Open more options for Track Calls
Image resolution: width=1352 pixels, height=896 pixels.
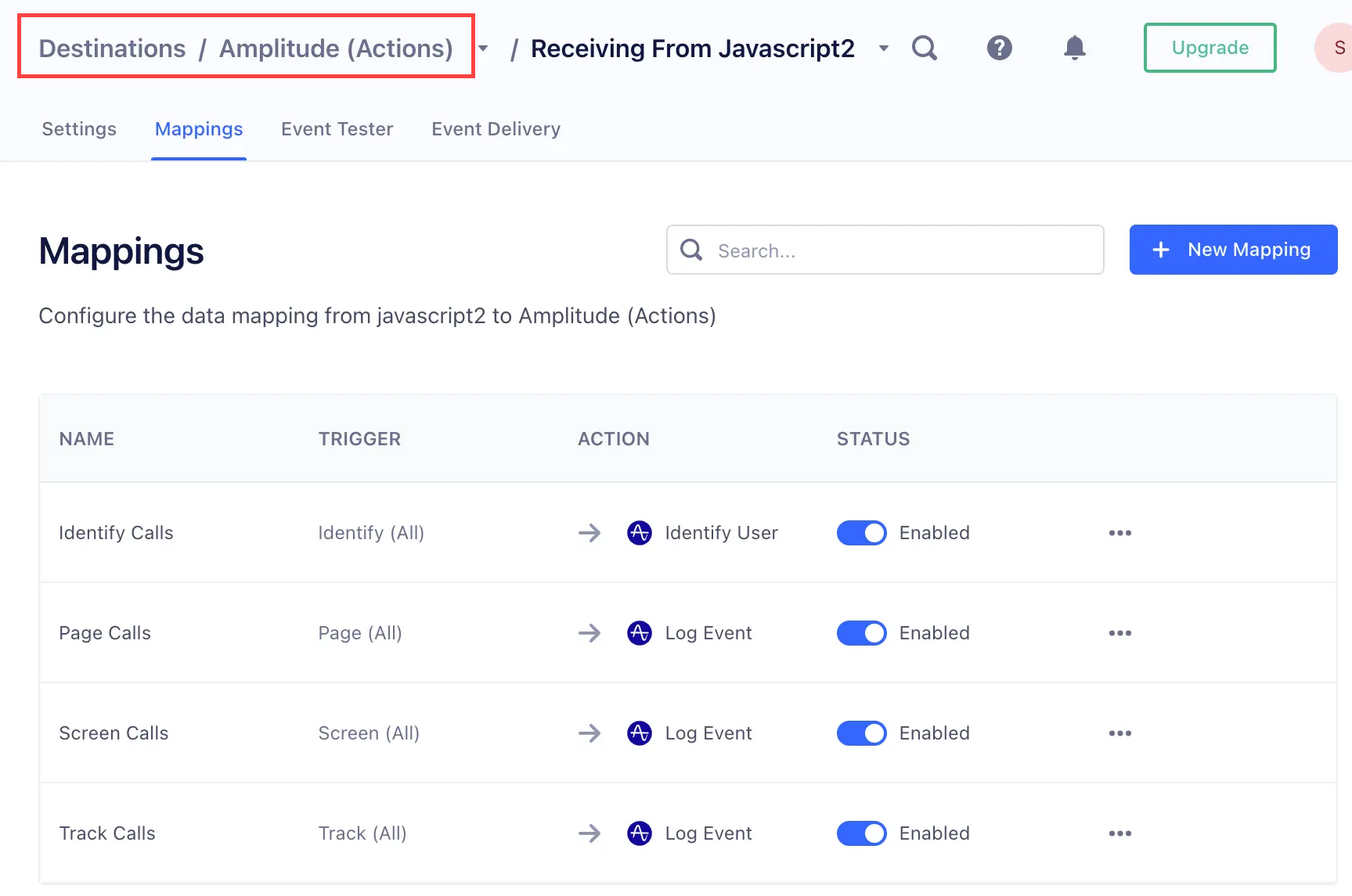click(1120, 833)
